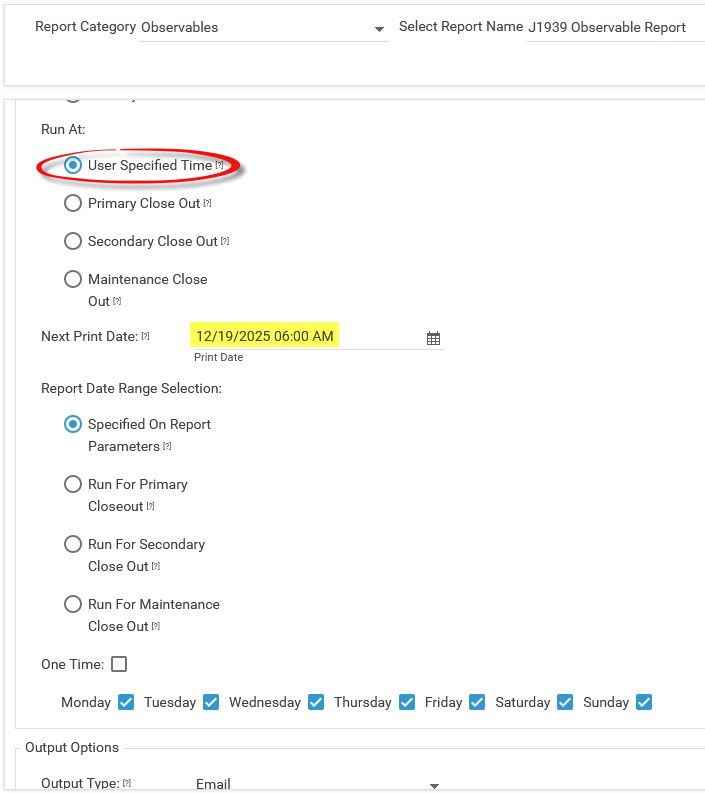
Task: Click help icon beside Output Type label
Action: pyautogui.click(x=127, y=783)
